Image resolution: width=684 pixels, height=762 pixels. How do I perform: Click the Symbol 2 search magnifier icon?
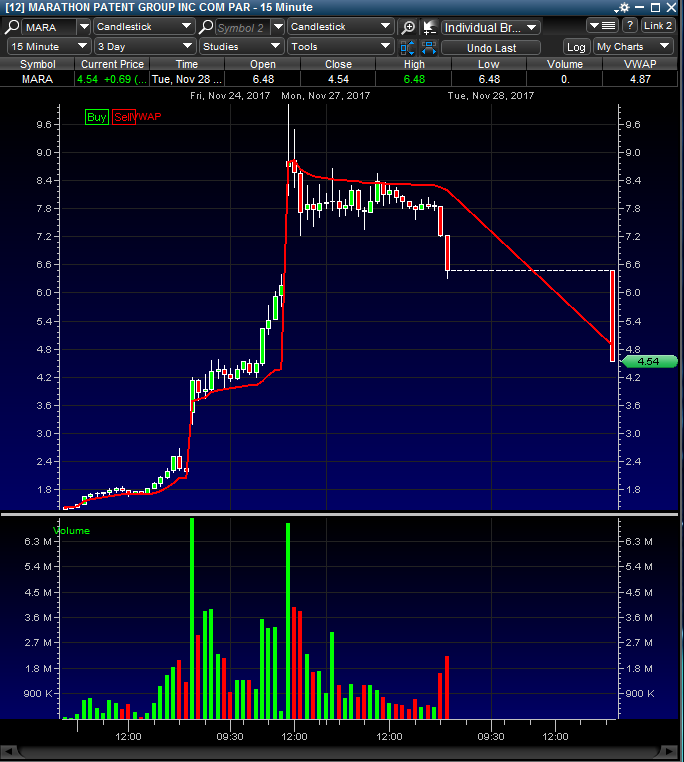point(206,27)
